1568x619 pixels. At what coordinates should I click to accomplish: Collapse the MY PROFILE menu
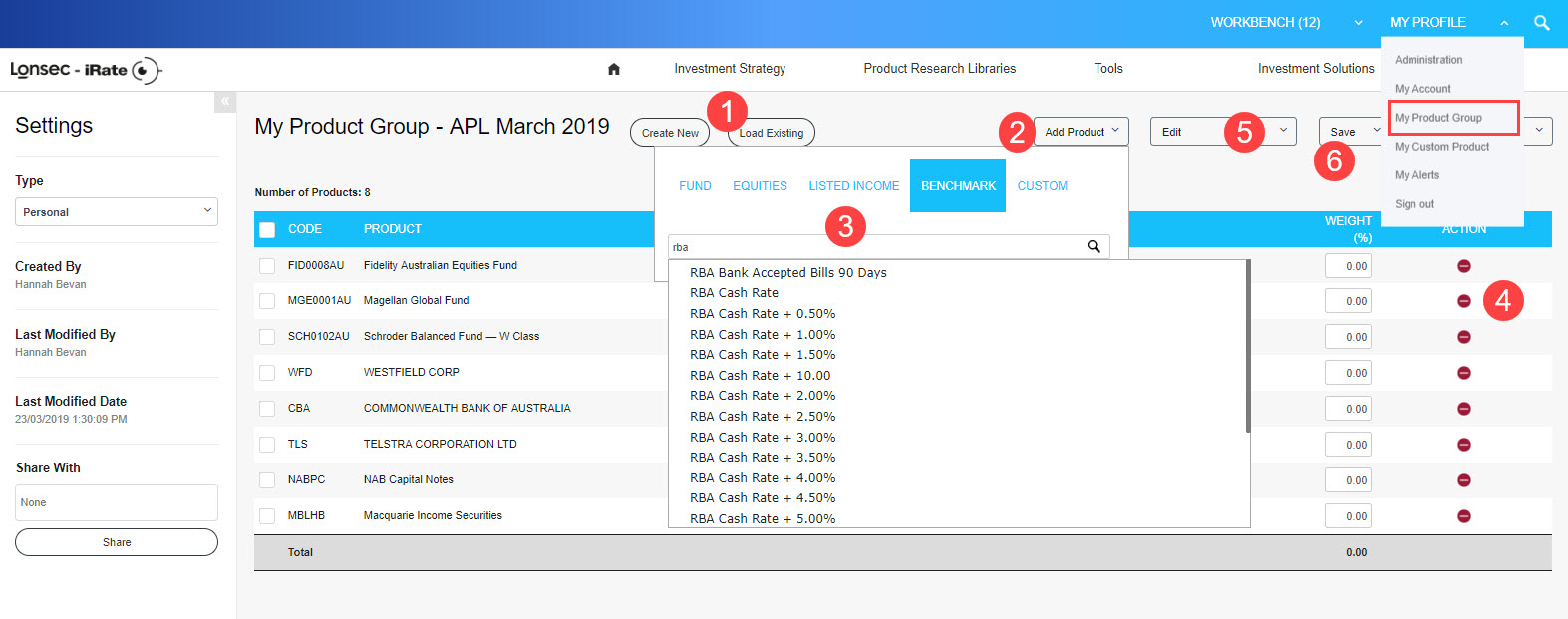coord(1449,23)
